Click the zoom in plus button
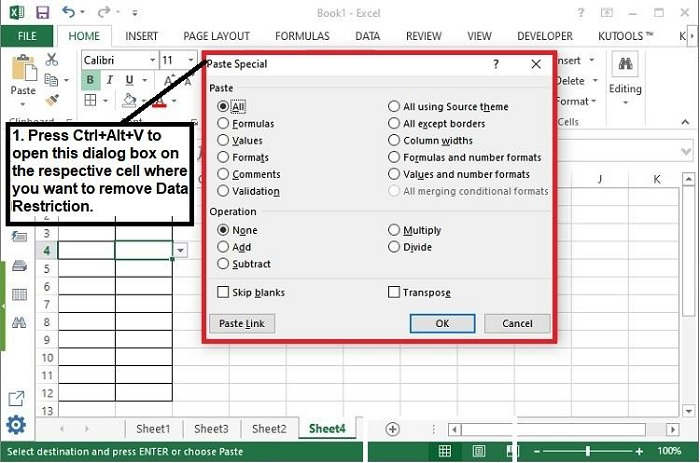 point(639,451)
